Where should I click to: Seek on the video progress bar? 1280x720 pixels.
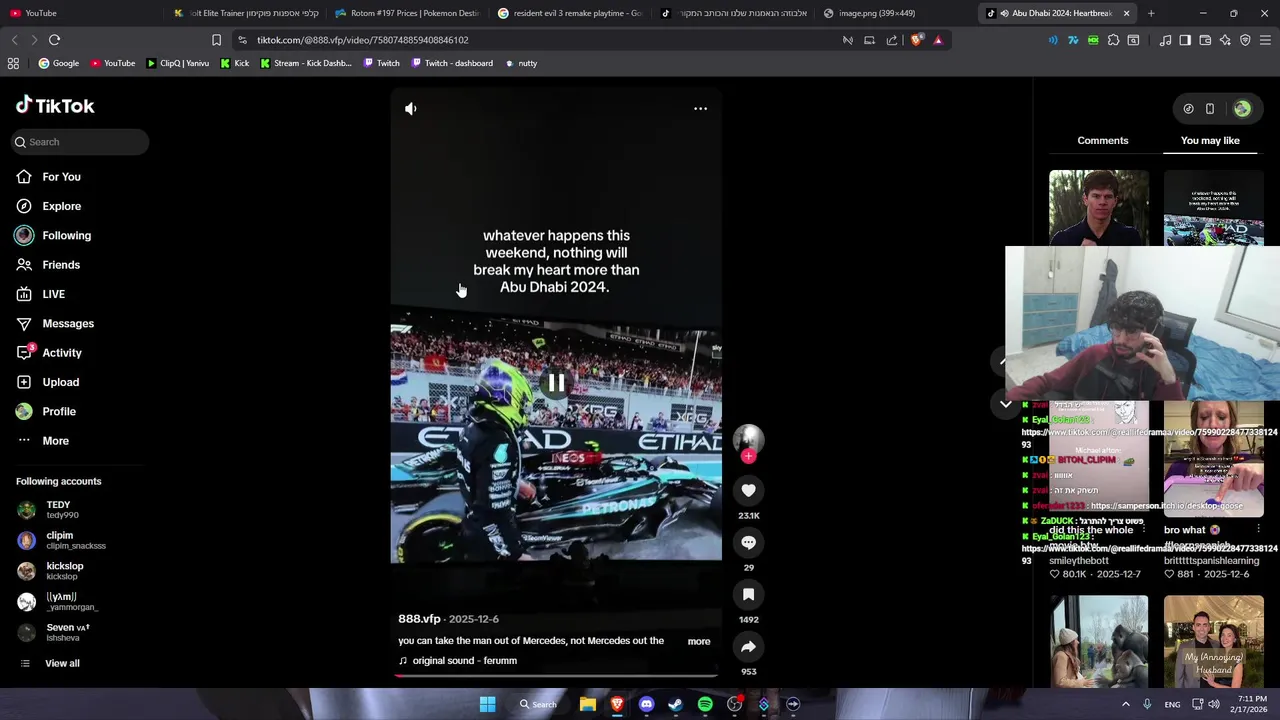556,675
